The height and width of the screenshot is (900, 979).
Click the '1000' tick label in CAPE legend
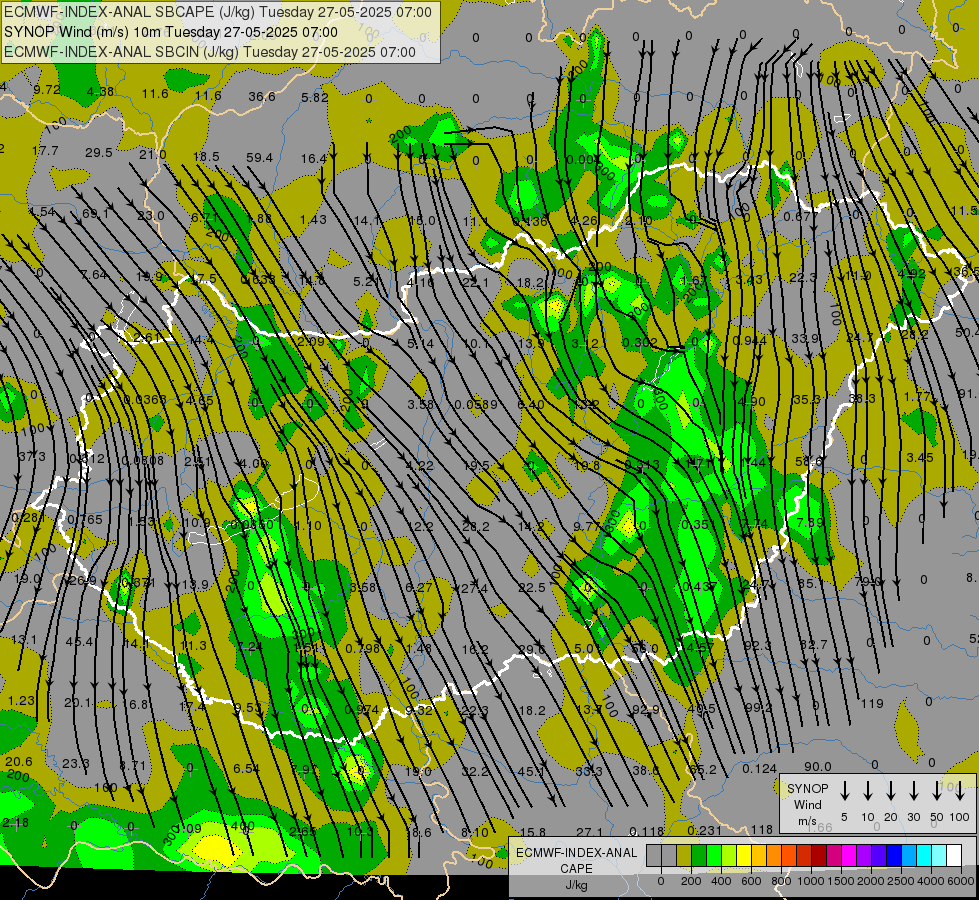point(810,881)
